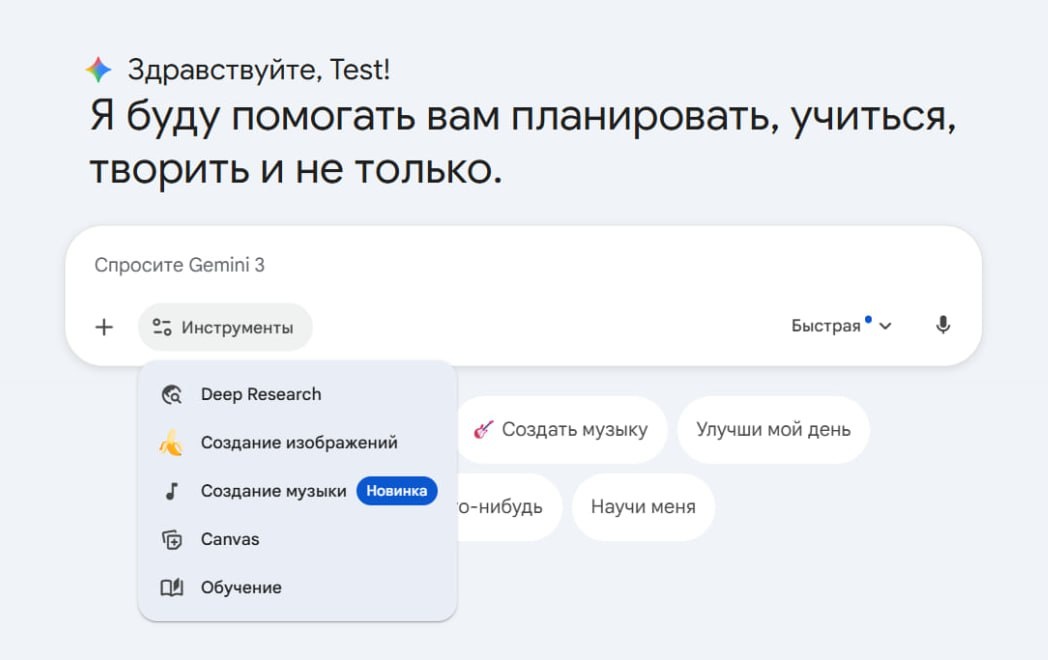The image size is (1048, 660).
Task: Click the Deep Research icon
Action: (172, 395)
